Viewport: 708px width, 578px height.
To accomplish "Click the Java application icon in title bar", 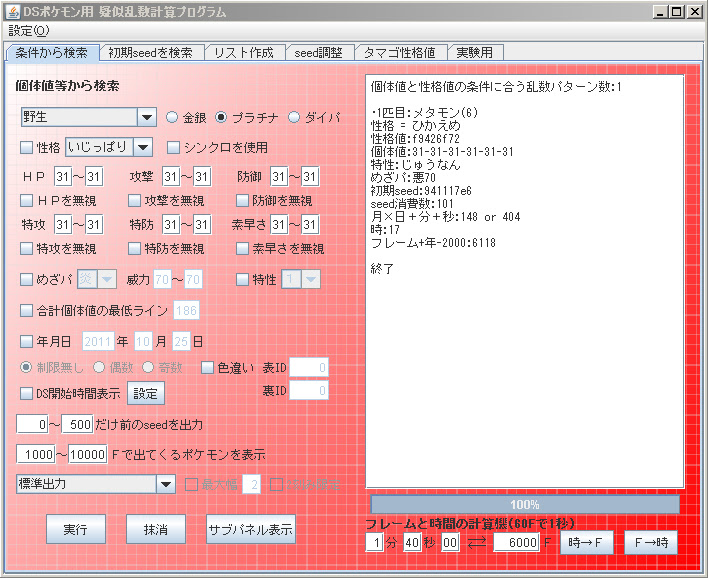I will coord(13,12).
